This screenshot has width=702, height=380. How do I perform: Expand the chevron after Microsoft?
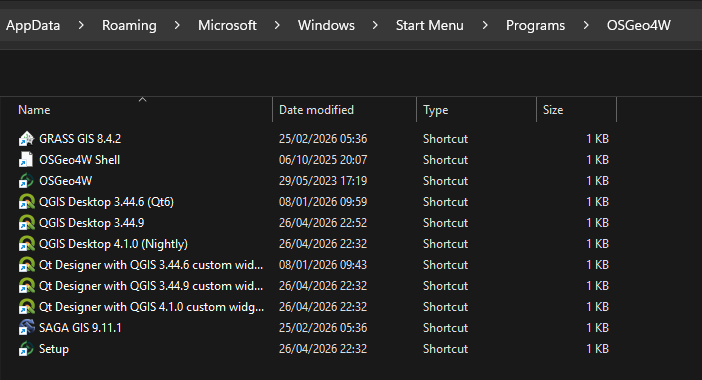click(x=277, y=26)
